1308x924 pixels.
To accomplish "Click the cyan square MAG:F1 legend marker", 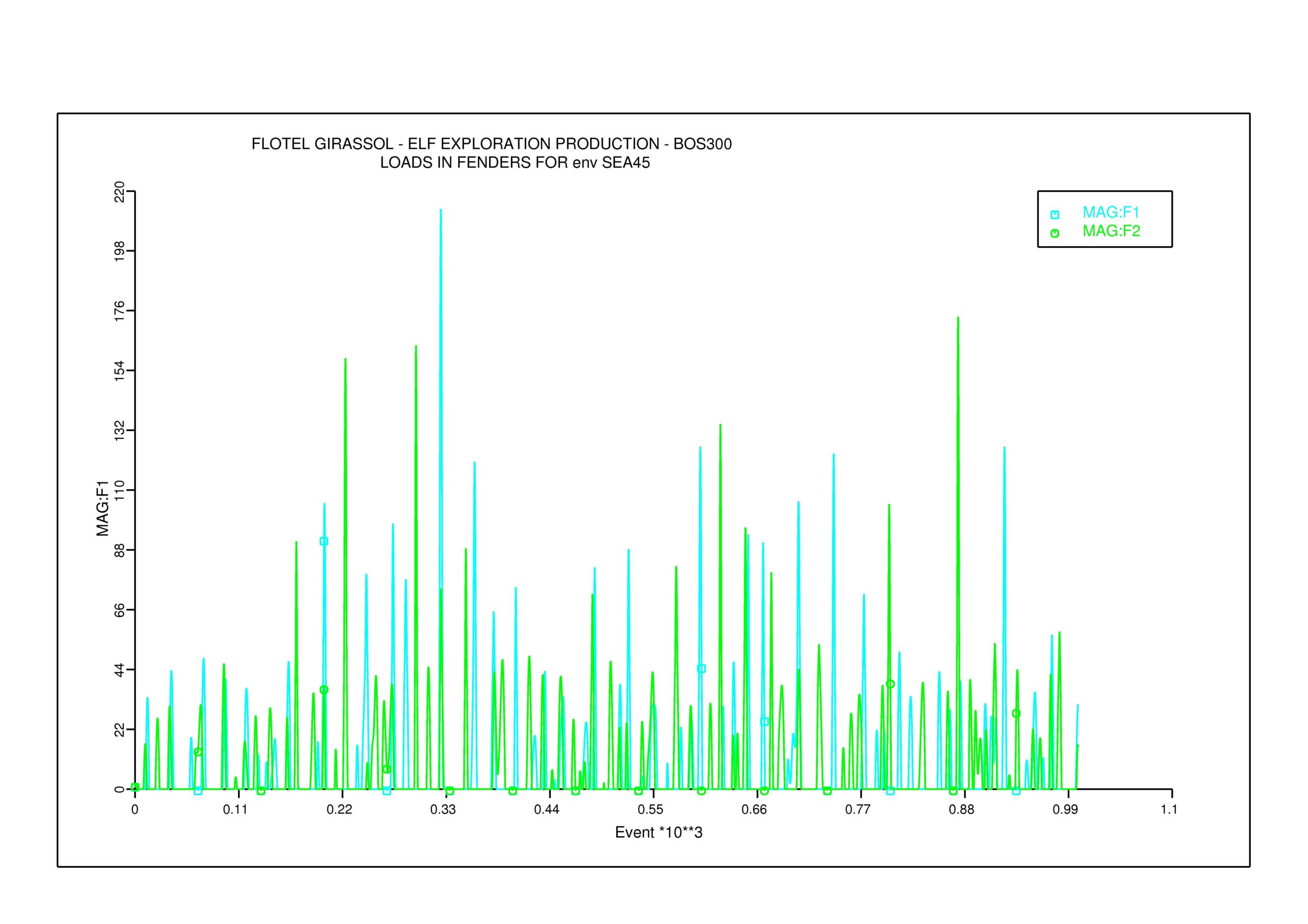I will (x=1055, y=215).
